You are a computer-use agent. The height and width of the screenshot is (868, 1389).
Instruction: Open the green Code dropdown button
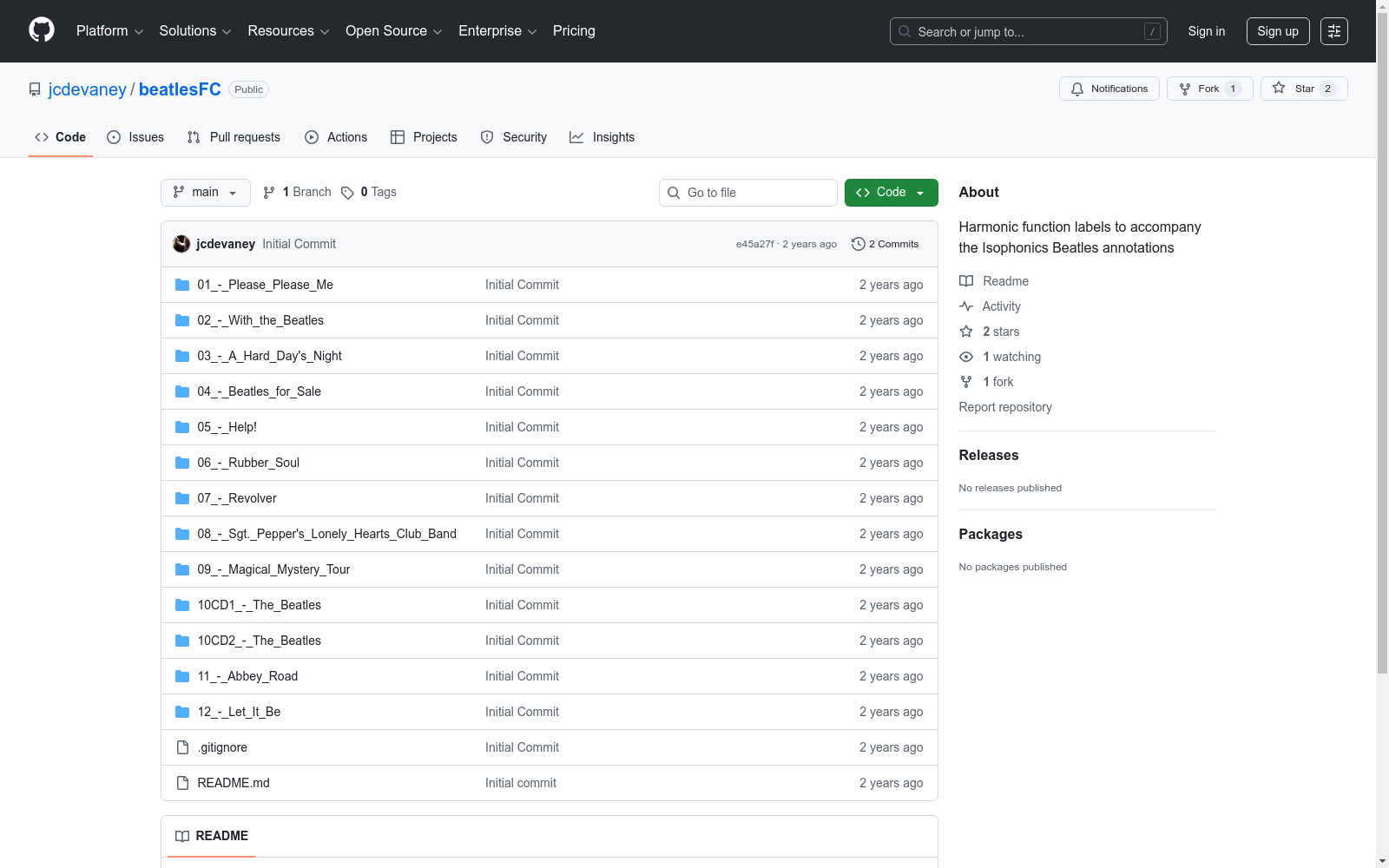(x=892, y=193)
